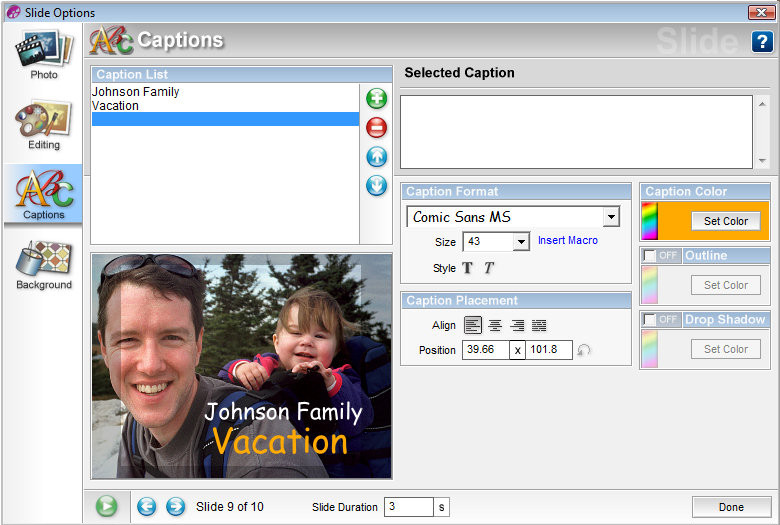This screenshot has width=780, height=525.
Task: Go to the previous slide
Action: point(146,507)
